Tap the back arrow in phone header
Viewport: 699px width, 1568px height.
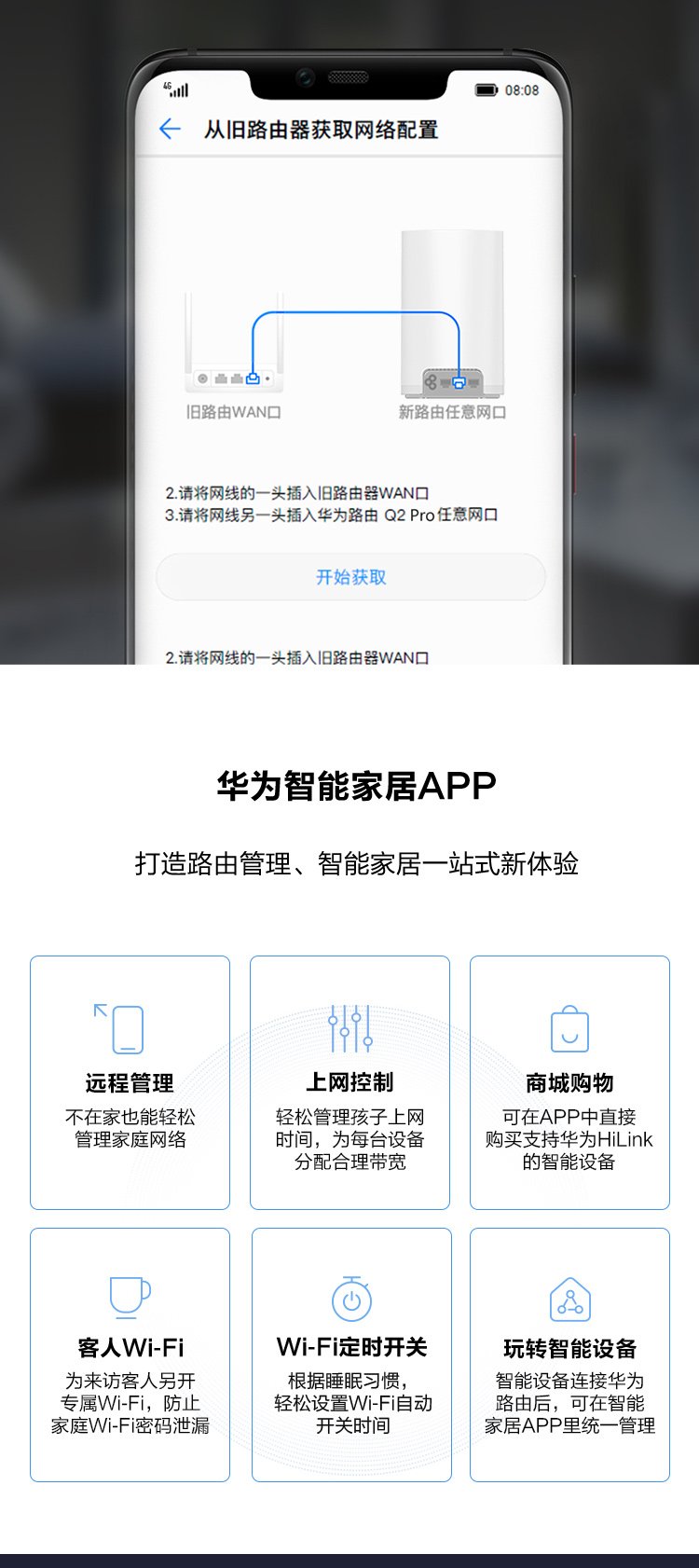[170, 129]
